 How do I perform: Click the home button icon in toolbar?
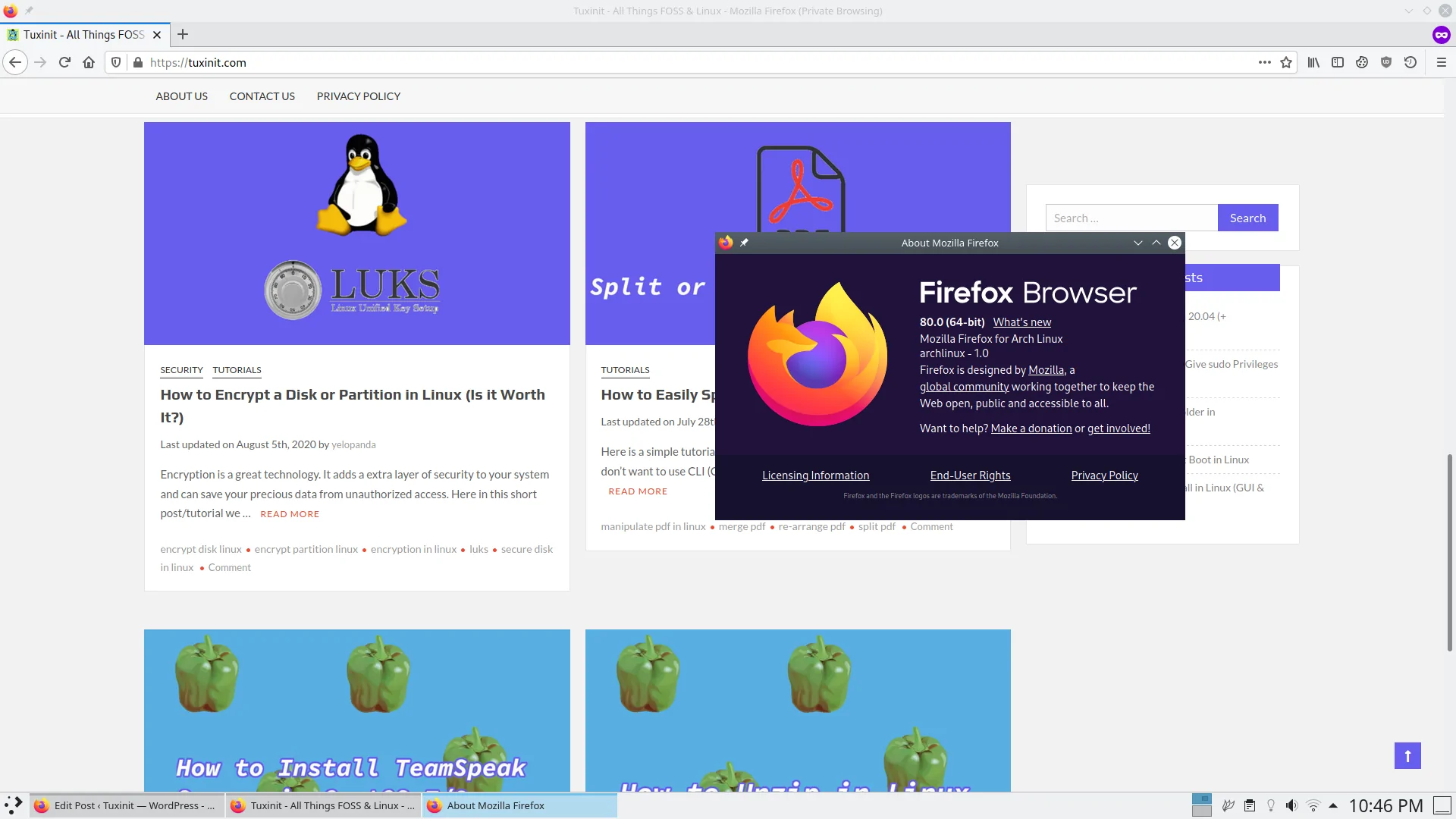pos(88,62)
